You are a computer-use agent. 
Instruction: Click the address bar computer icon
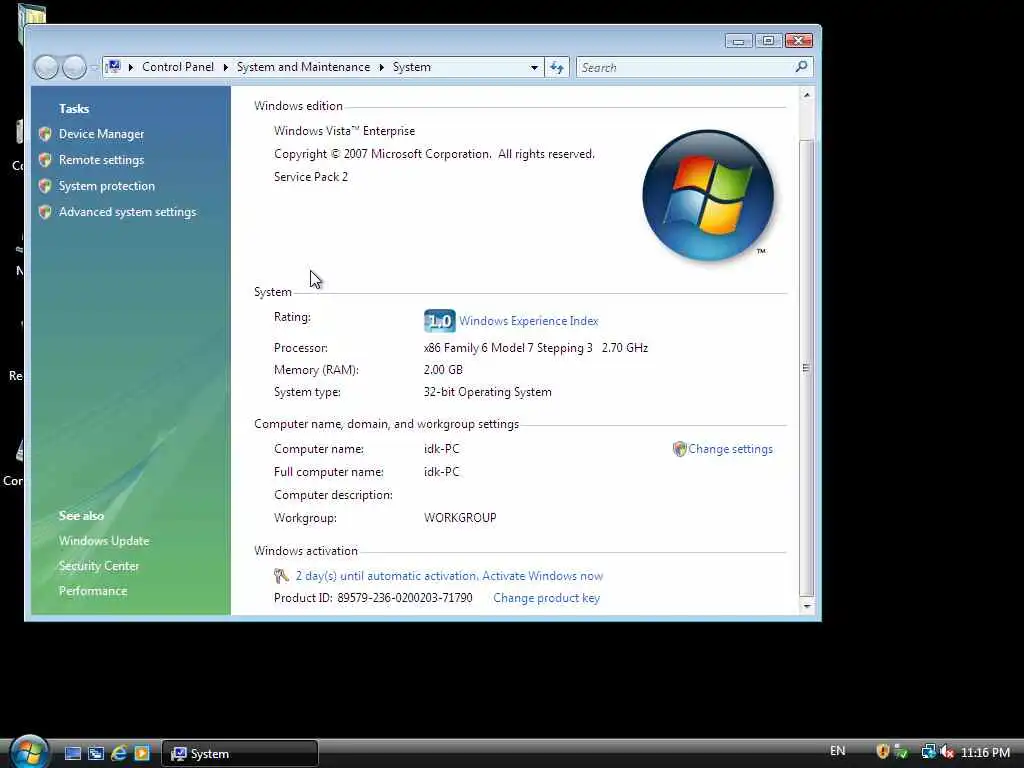pos(114,67)
